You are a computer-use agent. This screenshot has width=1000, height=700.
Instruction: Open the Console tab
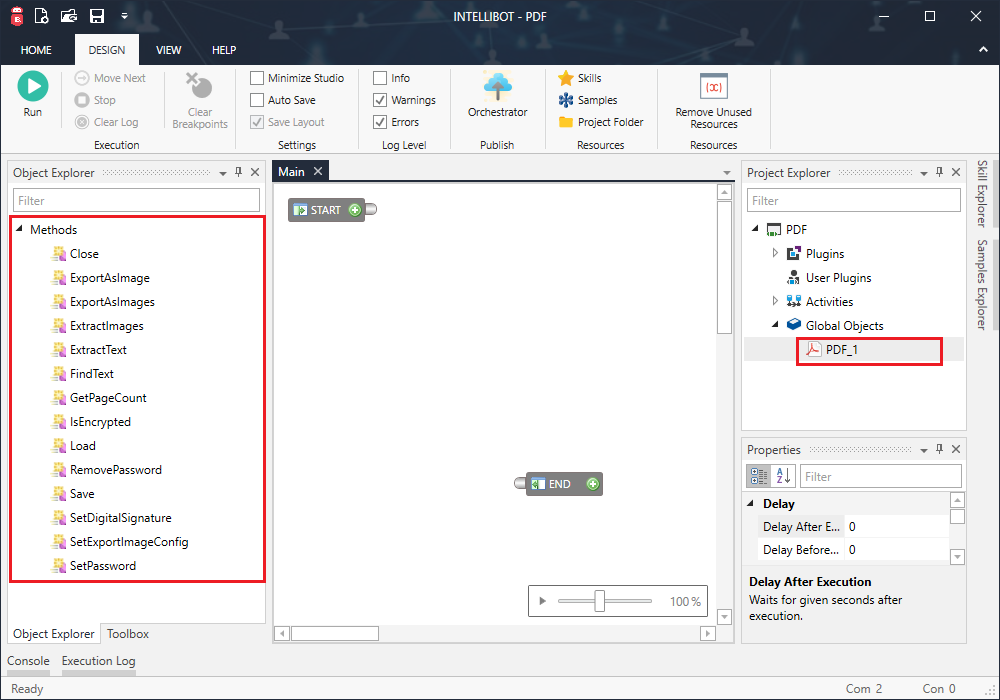point(28,661)
